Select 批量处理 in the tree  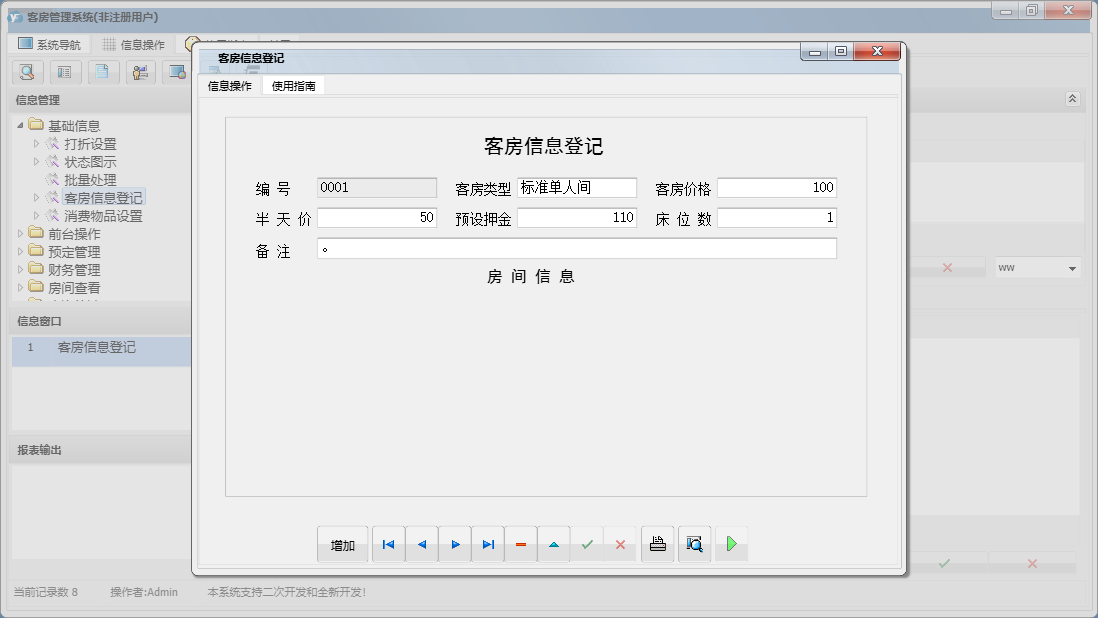tap(90, 180)
